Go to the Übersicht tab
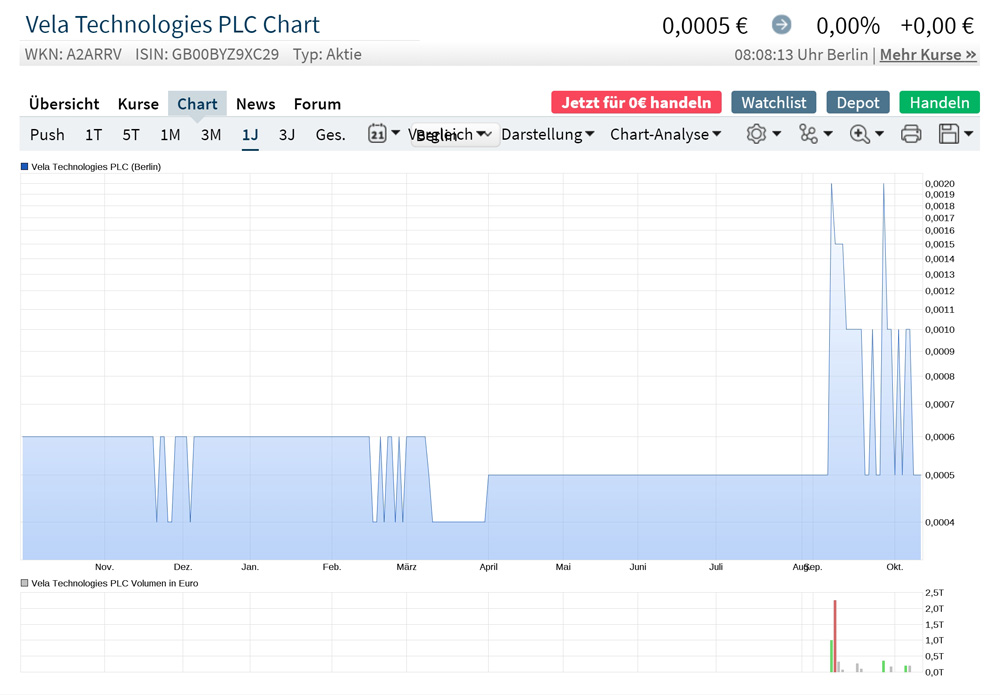Viewport: 1000px width, 695px height. coord(64,103)
